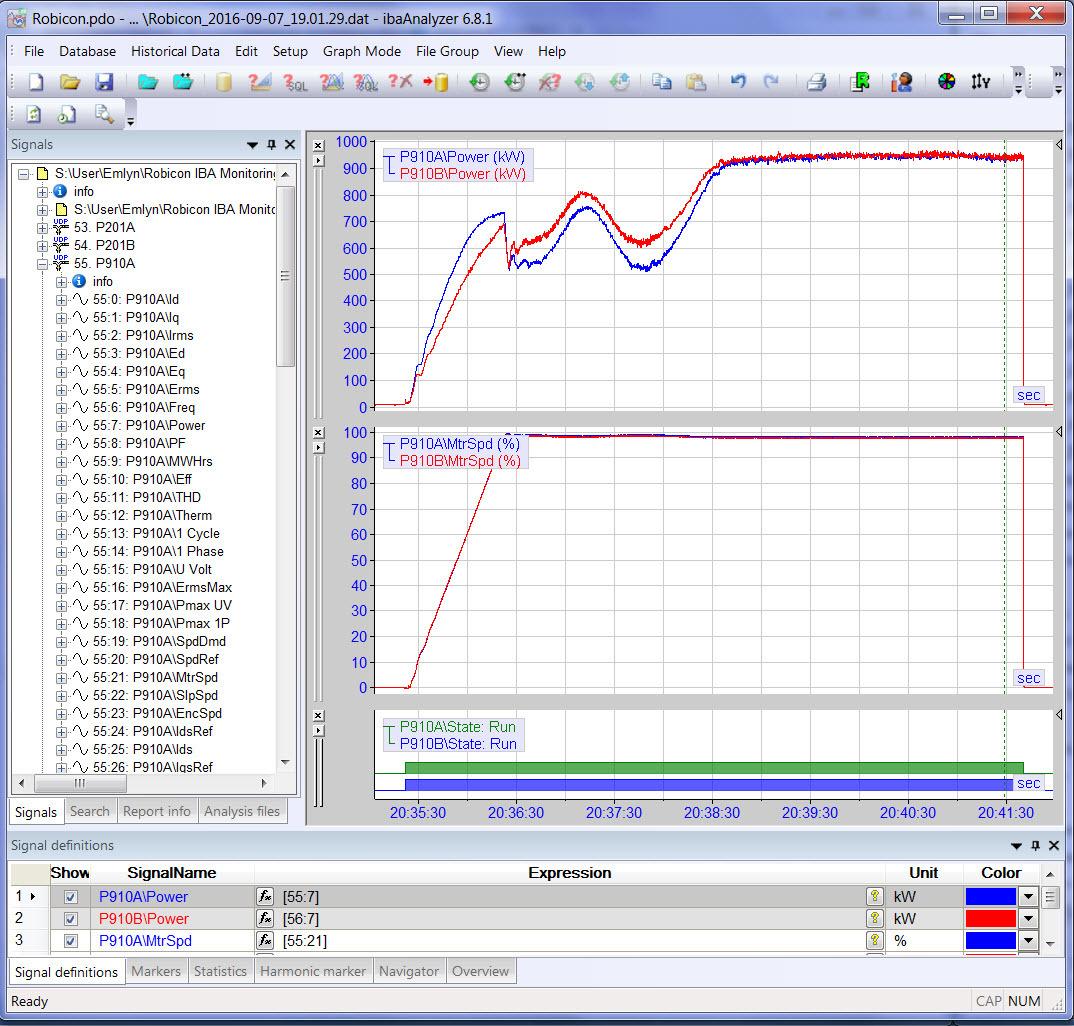Close the power graph with its X button

click(x=319, y=146)
